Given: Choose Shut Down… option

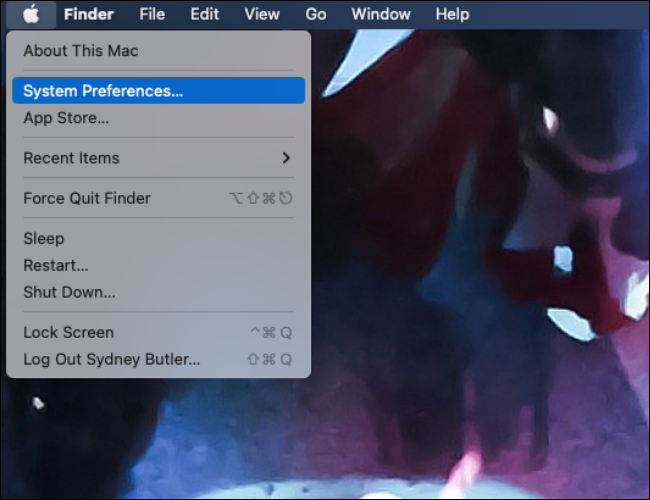Looking at the screenshot, I should (158, 292).
